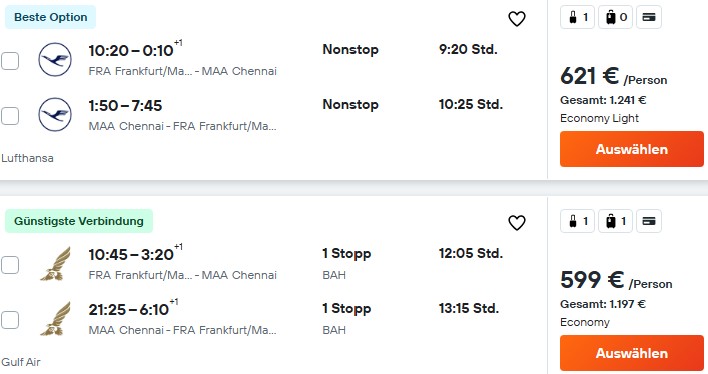708x374 pixels.
Task: Click the Günstigste Verbindung badge
Action: click(x=79, y=221)
